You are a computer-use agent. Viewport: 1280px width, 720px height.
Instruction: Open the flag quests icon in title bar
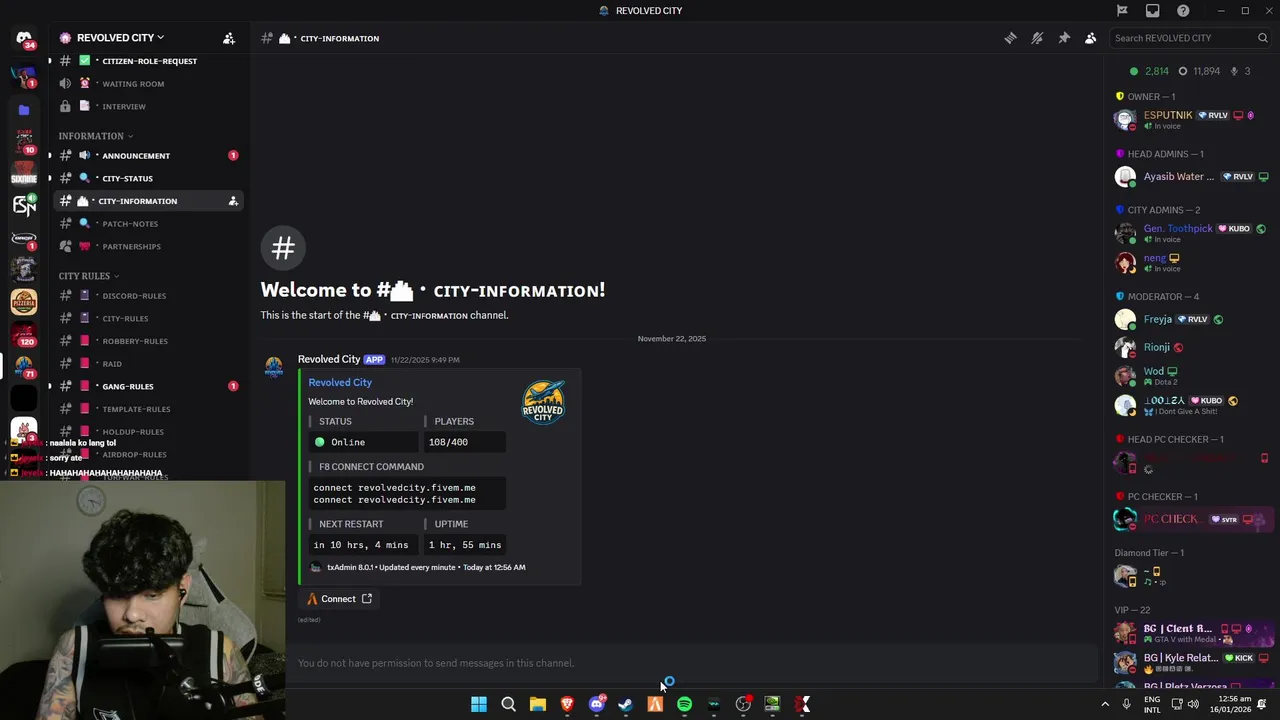click(1122, 11)
